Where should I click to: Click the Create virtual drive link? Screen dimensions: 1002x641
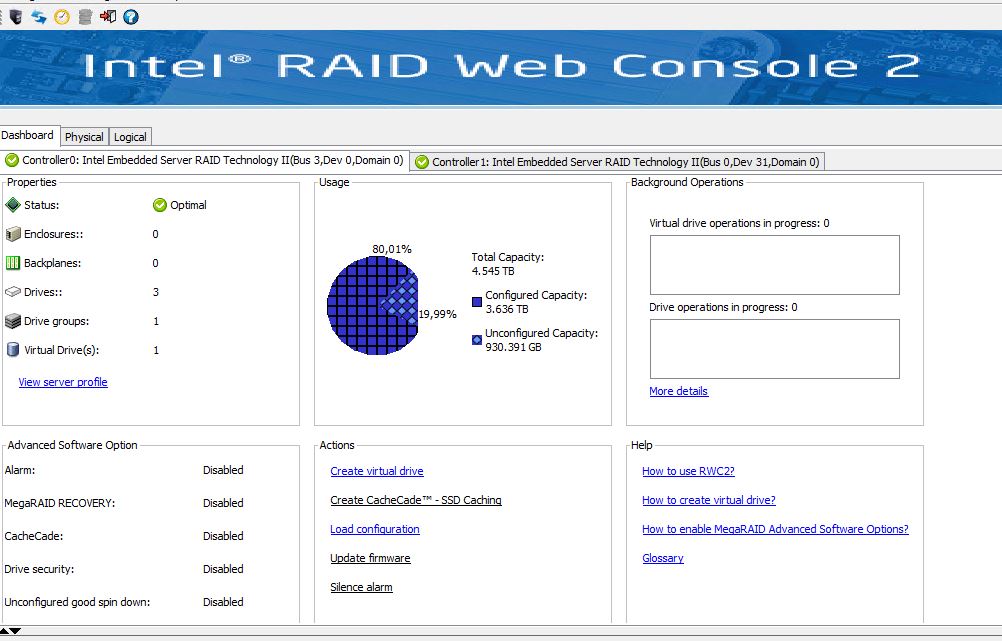pos(377,471)
